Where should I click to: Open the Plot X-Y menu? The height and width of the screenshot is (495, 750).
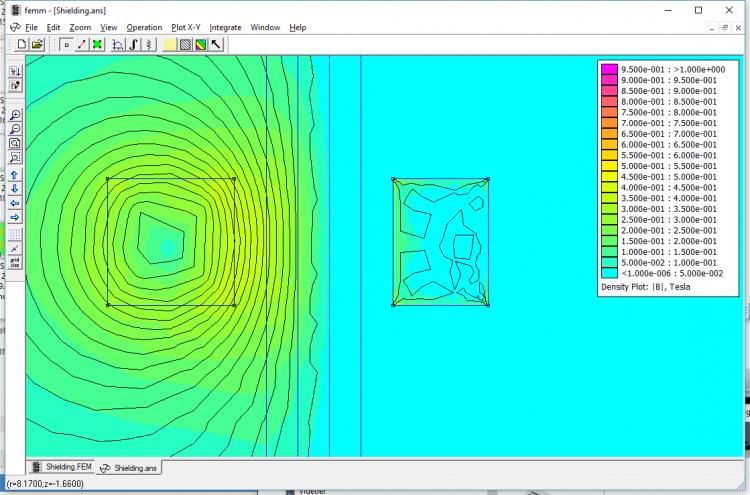pyautogui.click(x=186, y=27)
